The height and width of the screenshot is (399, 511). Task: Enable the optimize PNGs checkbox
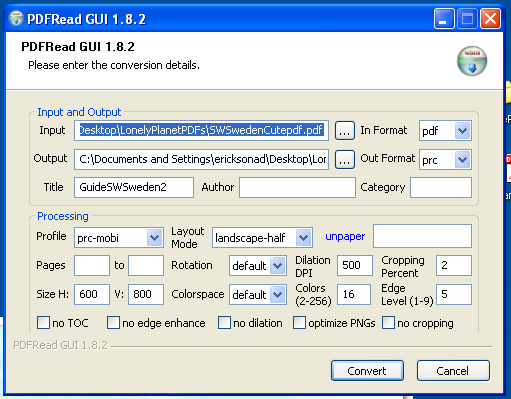[299, 323]
